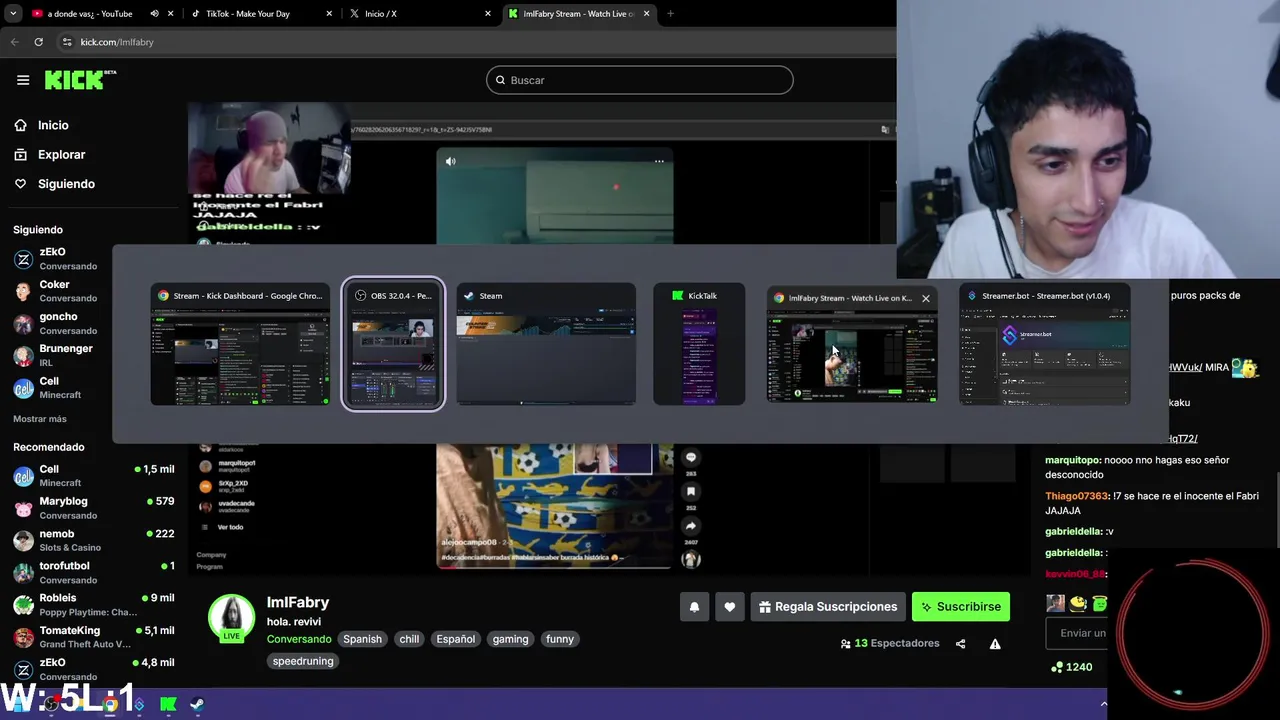Viewport: 1280px width, 720px height.
Task: Click the TikTok share arrow icon
Action: click(690, 525)
